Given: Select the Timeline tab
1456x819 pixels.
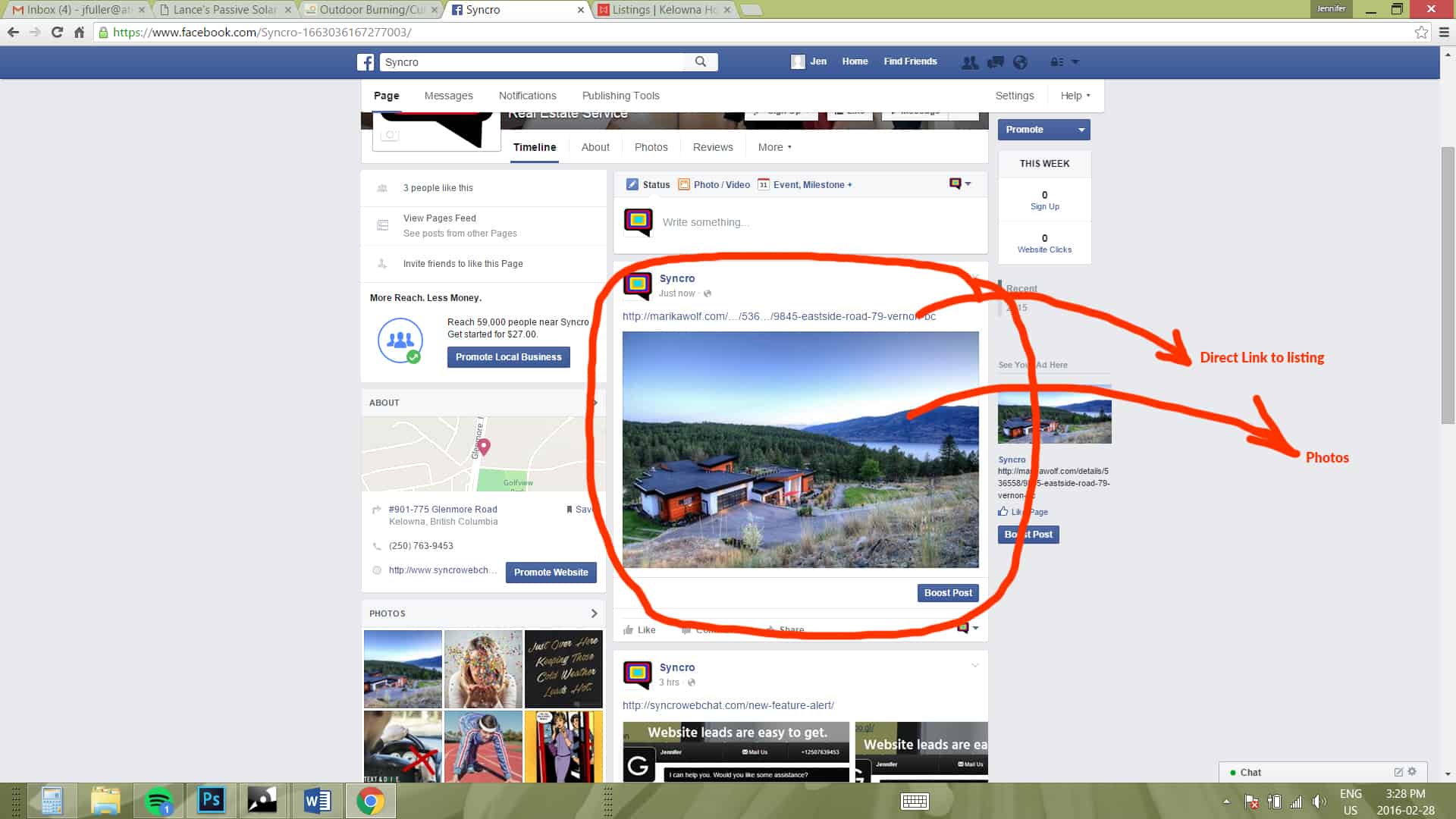Looking at the screenshot, I should click(x=535, y=147).
